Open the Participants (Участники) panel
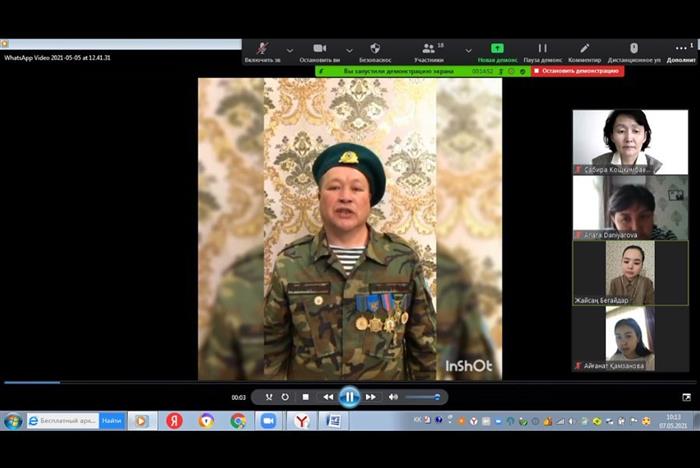Viewport: 700px width, 468px height. 429,50
